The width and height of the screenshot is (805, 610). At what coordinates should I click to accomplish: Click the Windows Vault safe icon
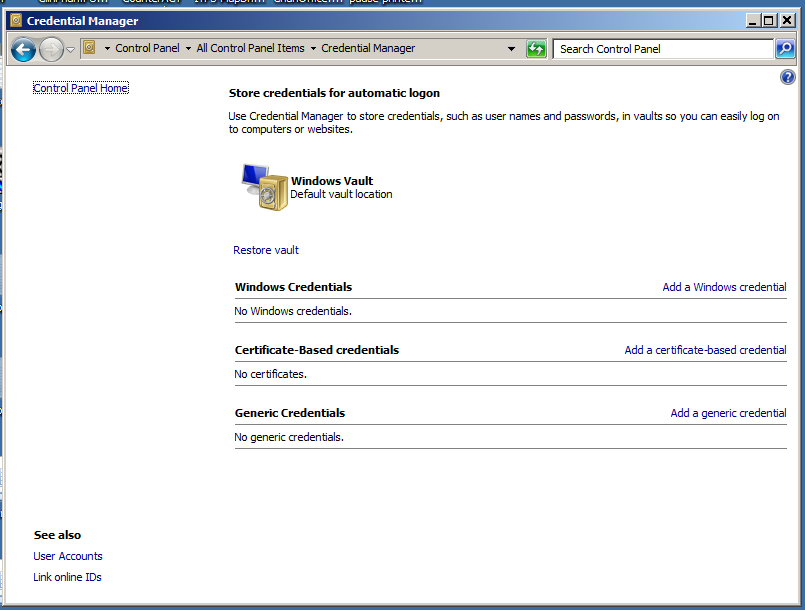point(265,187)
